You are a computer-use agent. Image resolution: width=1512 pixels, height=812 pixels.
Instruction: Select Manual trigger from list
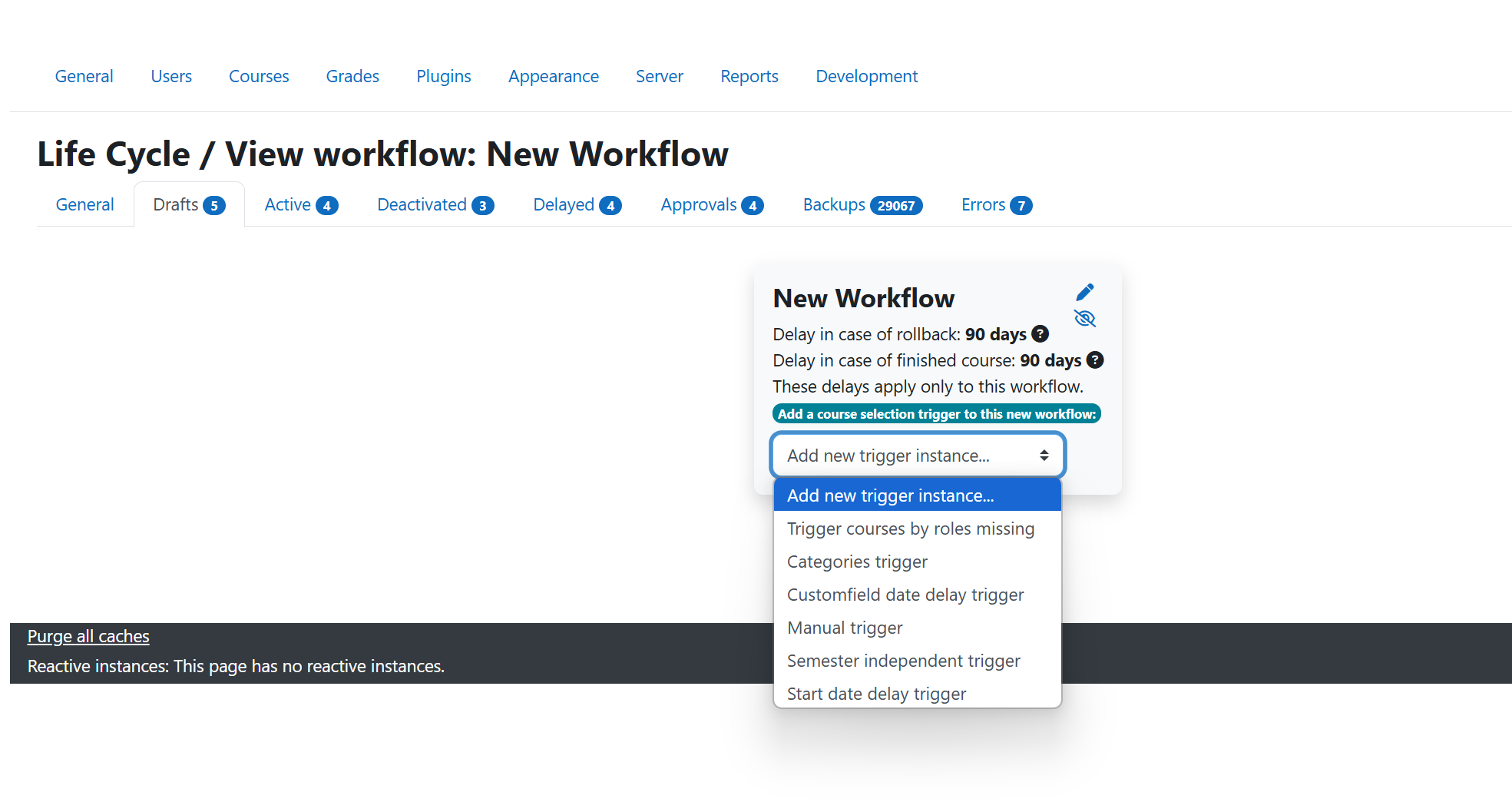[845, 628]
